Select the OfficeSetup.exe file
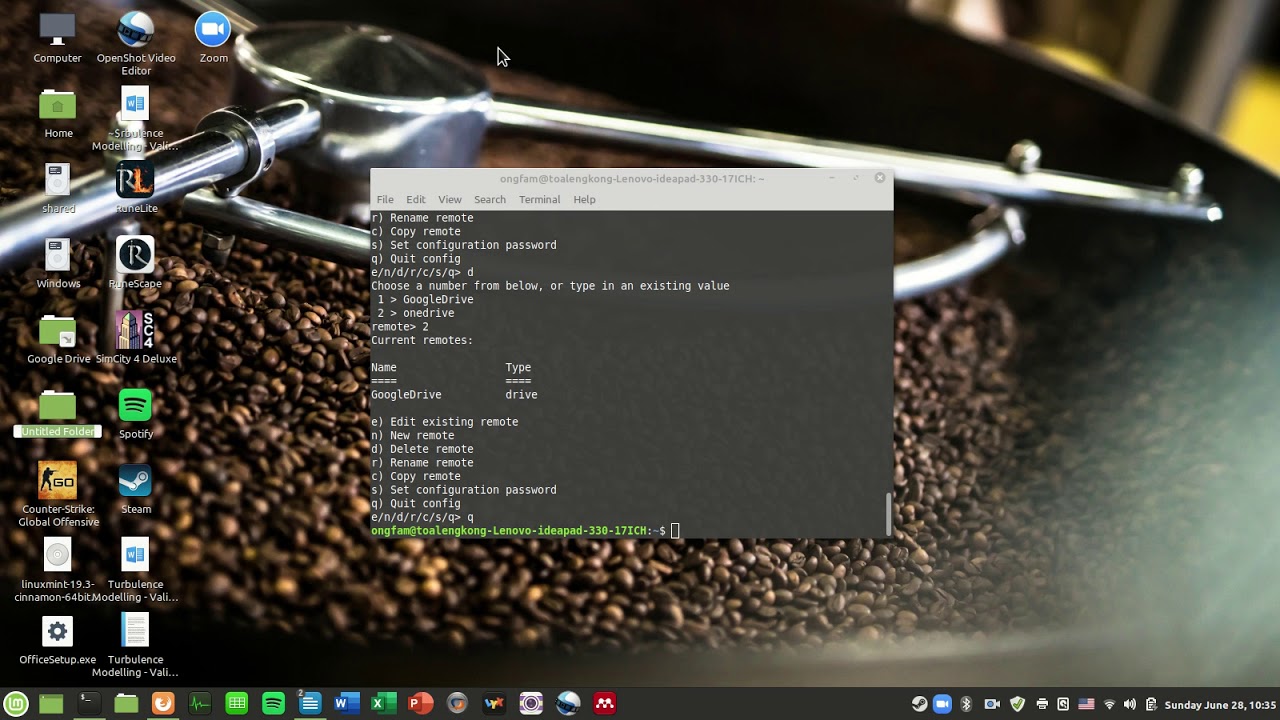This screenshot has height=720, width=1280. pyautogui.click(x=57, y=640)
